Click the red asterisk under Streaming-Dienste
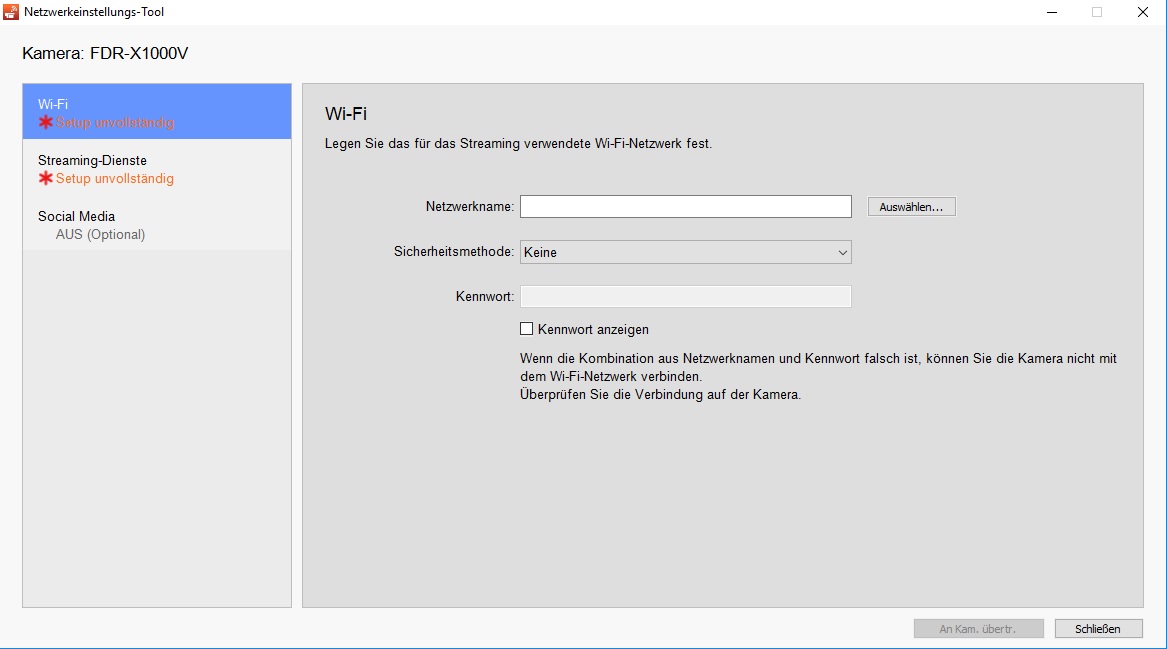1167x649 pixels. click(x=45, y=179)
